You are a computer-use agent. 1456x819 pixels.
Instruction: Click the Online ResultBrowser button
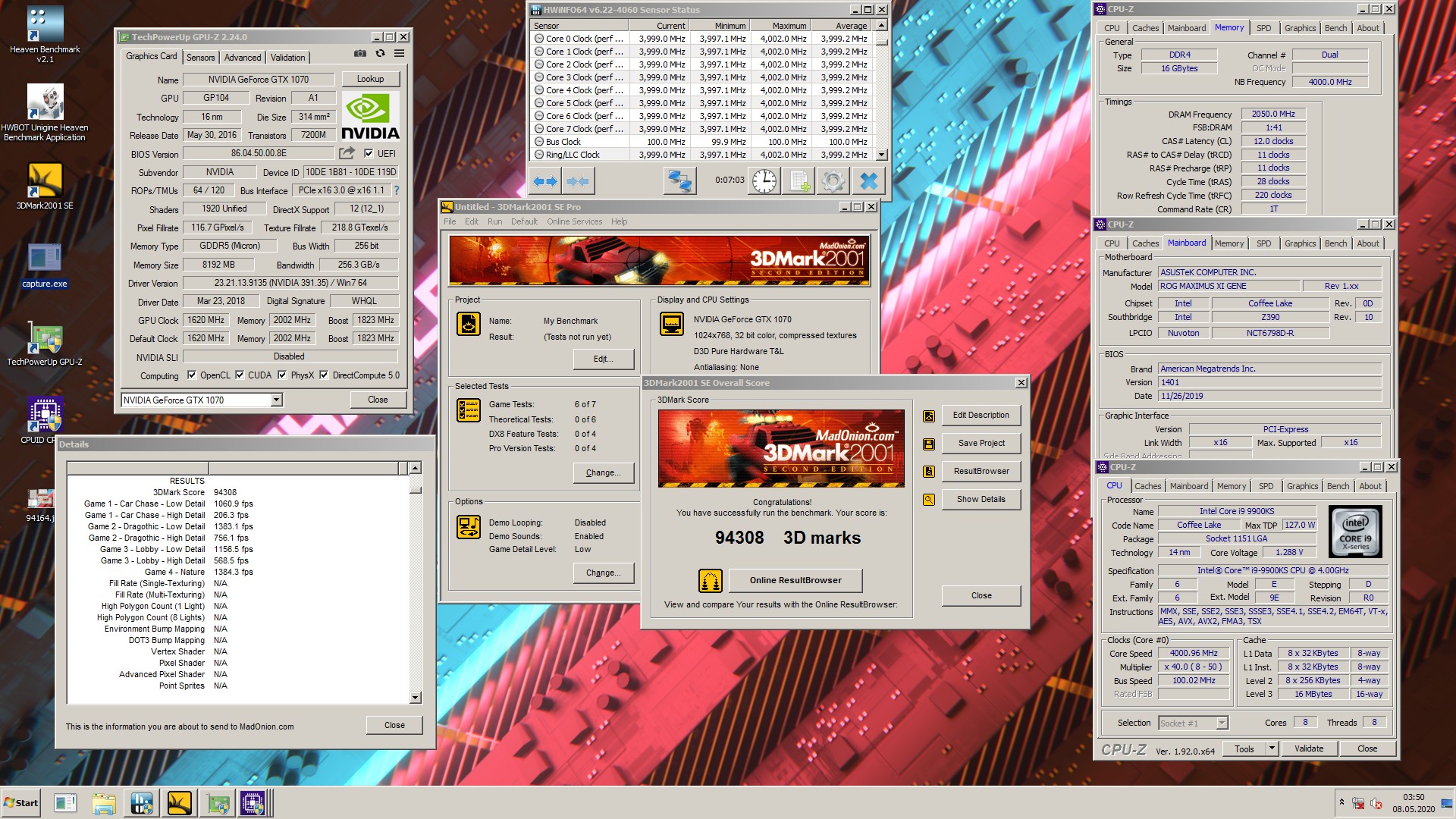coord(795,580)
